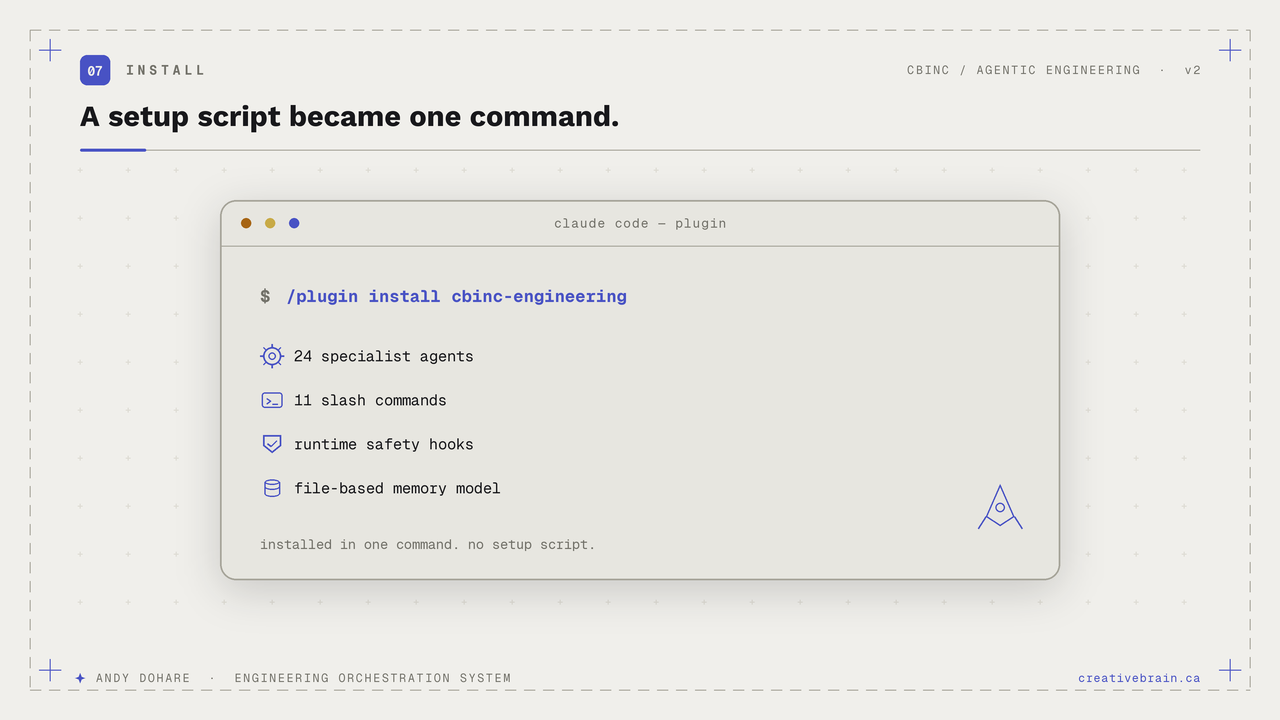The image size is (1280, 720).
Task: Click the brown terminal window dot
Action: [x=246, y=223]
